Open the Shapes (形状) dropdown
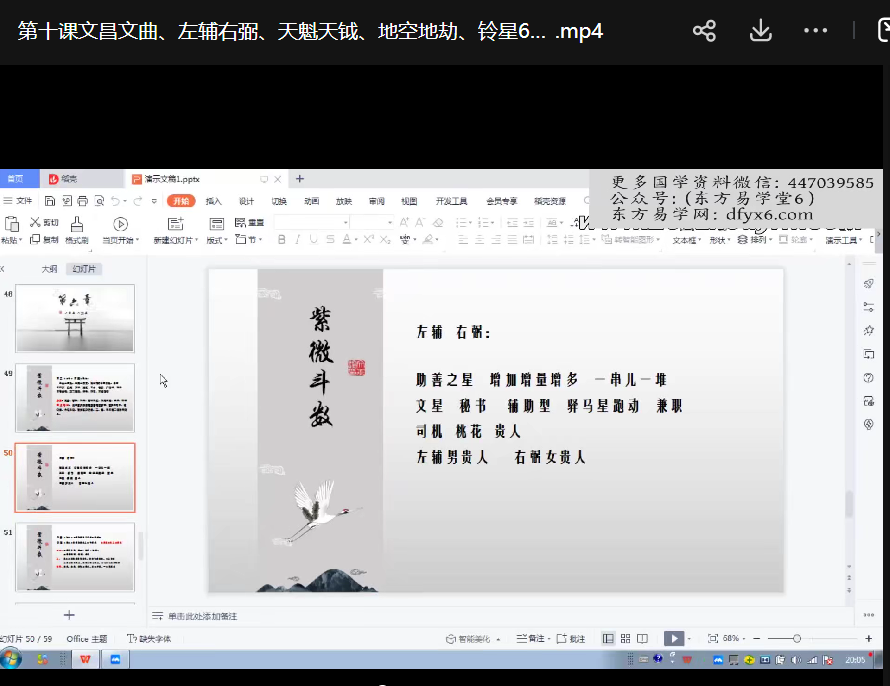Screen dimensions: 890x686 pyautogui.click(x=718, y=240)
